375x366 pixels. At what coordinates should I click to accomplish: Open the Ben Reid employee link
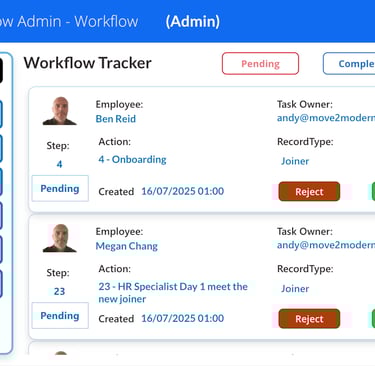pos(116,119)
